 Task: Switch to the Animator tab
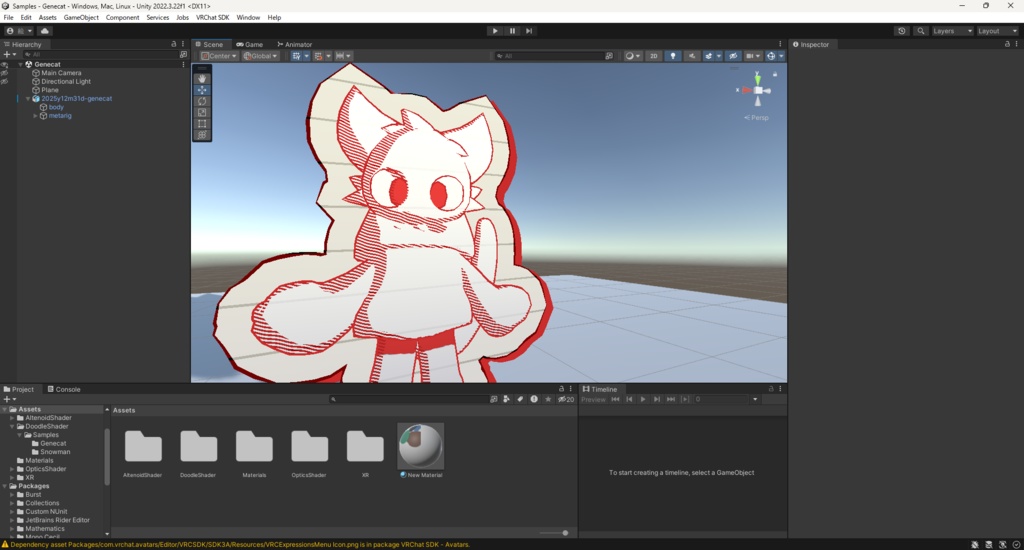295,44
